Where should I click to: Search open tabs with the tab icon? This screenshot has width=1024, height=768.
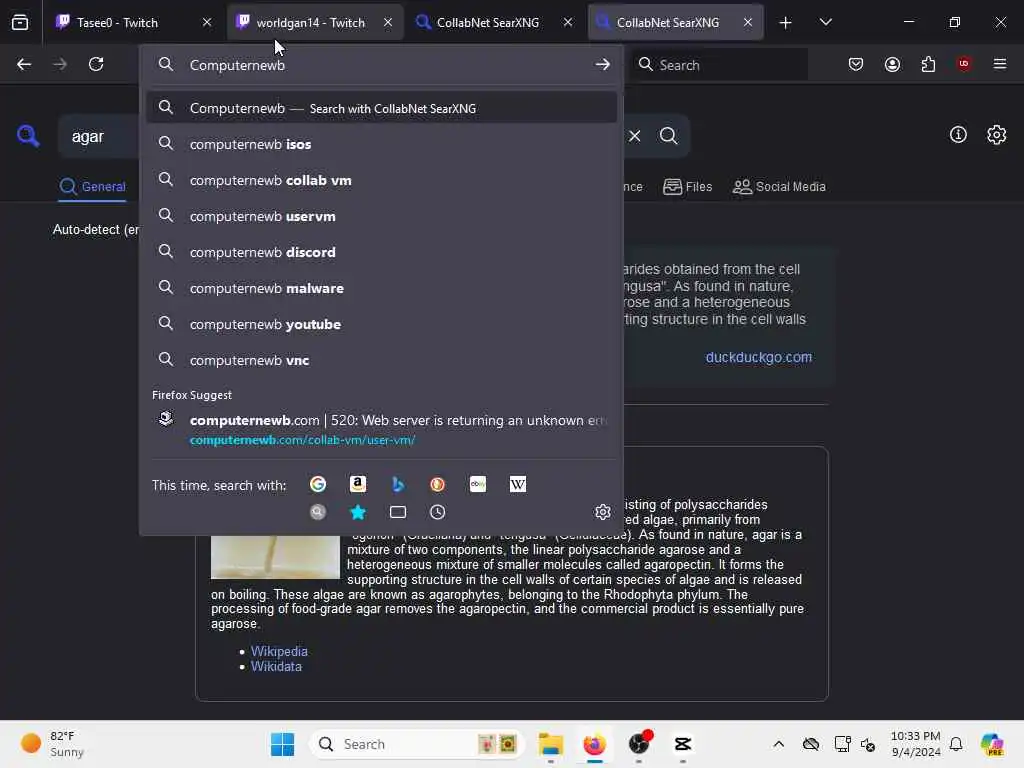click(398, 512)
